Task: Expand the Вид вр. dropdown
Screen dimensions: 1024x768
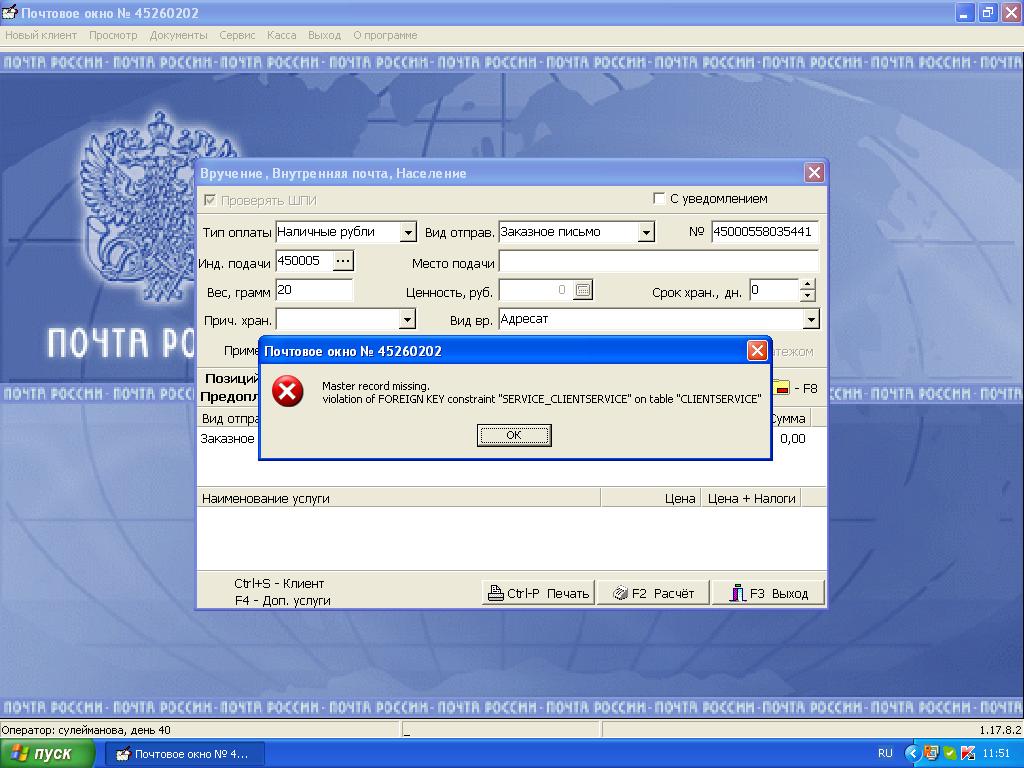Action: click(x=810, y=319)
